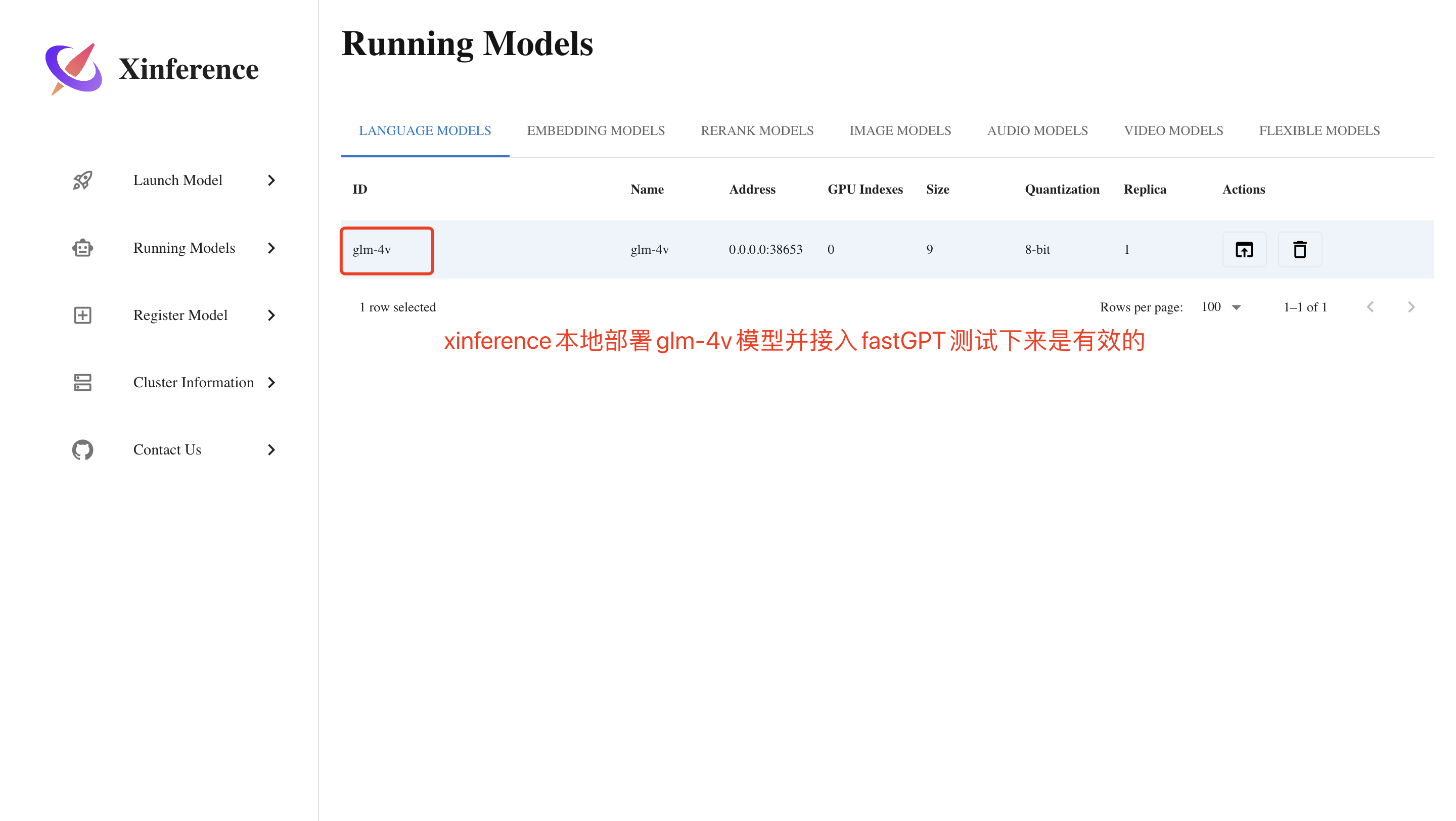Go to the next table page

1411,307
